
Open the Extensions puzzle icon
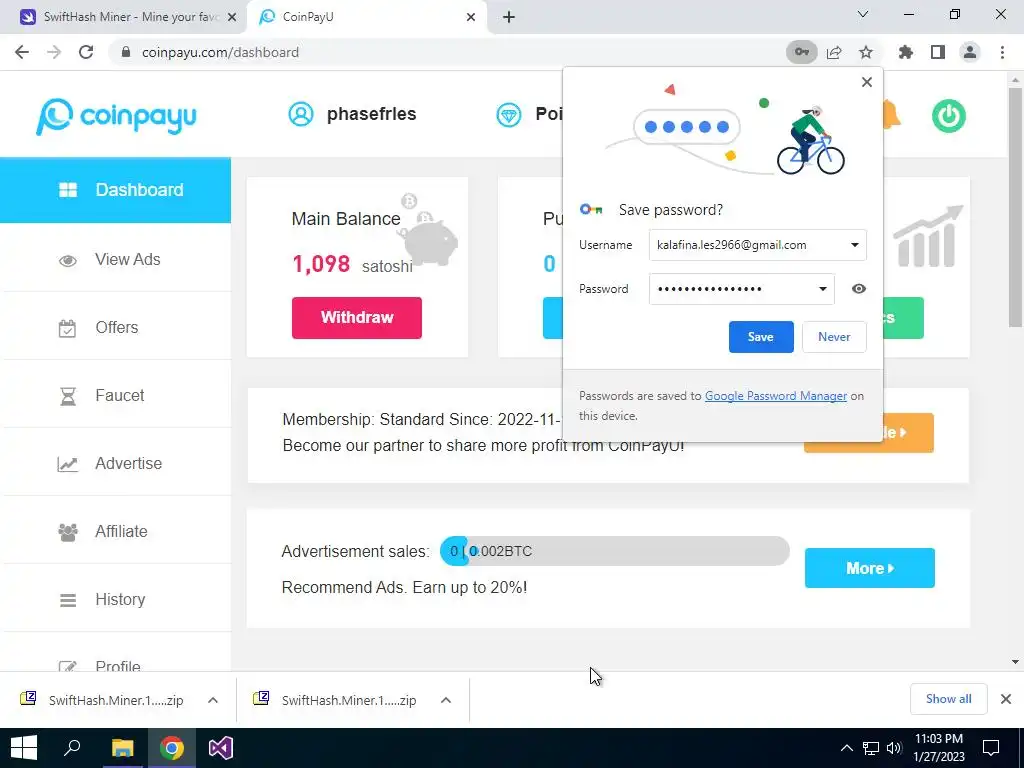906,52
